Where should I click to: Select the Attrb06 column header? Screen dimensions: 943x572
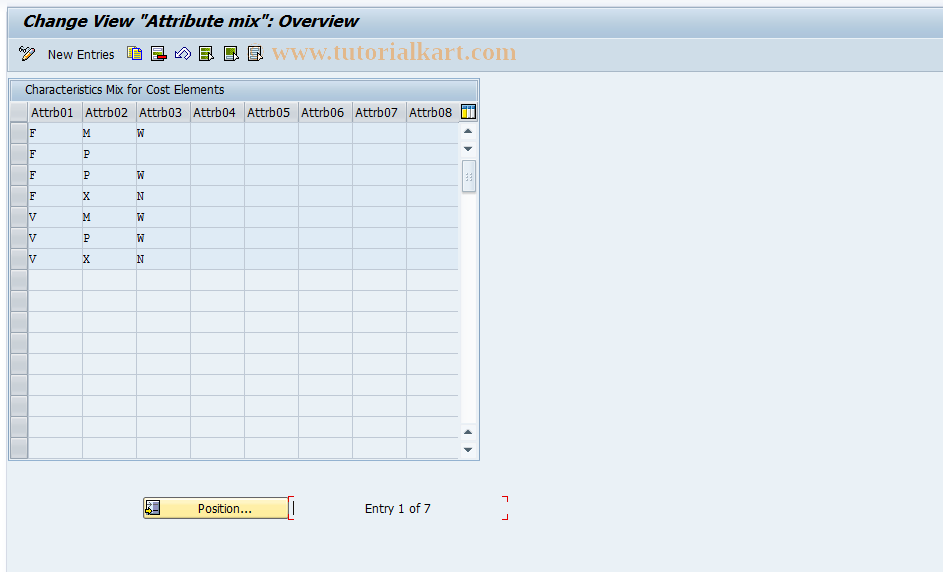(x=325, y=112)
